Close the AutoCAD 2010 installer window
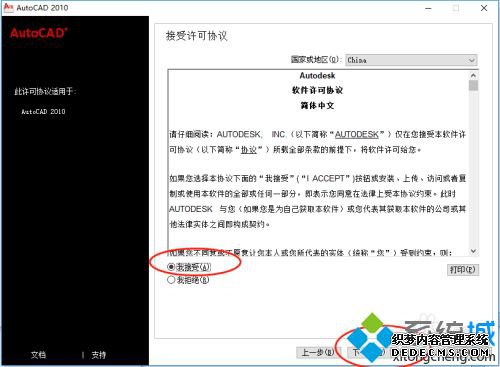Screen dimensions: 500x367 click(484, 8)
